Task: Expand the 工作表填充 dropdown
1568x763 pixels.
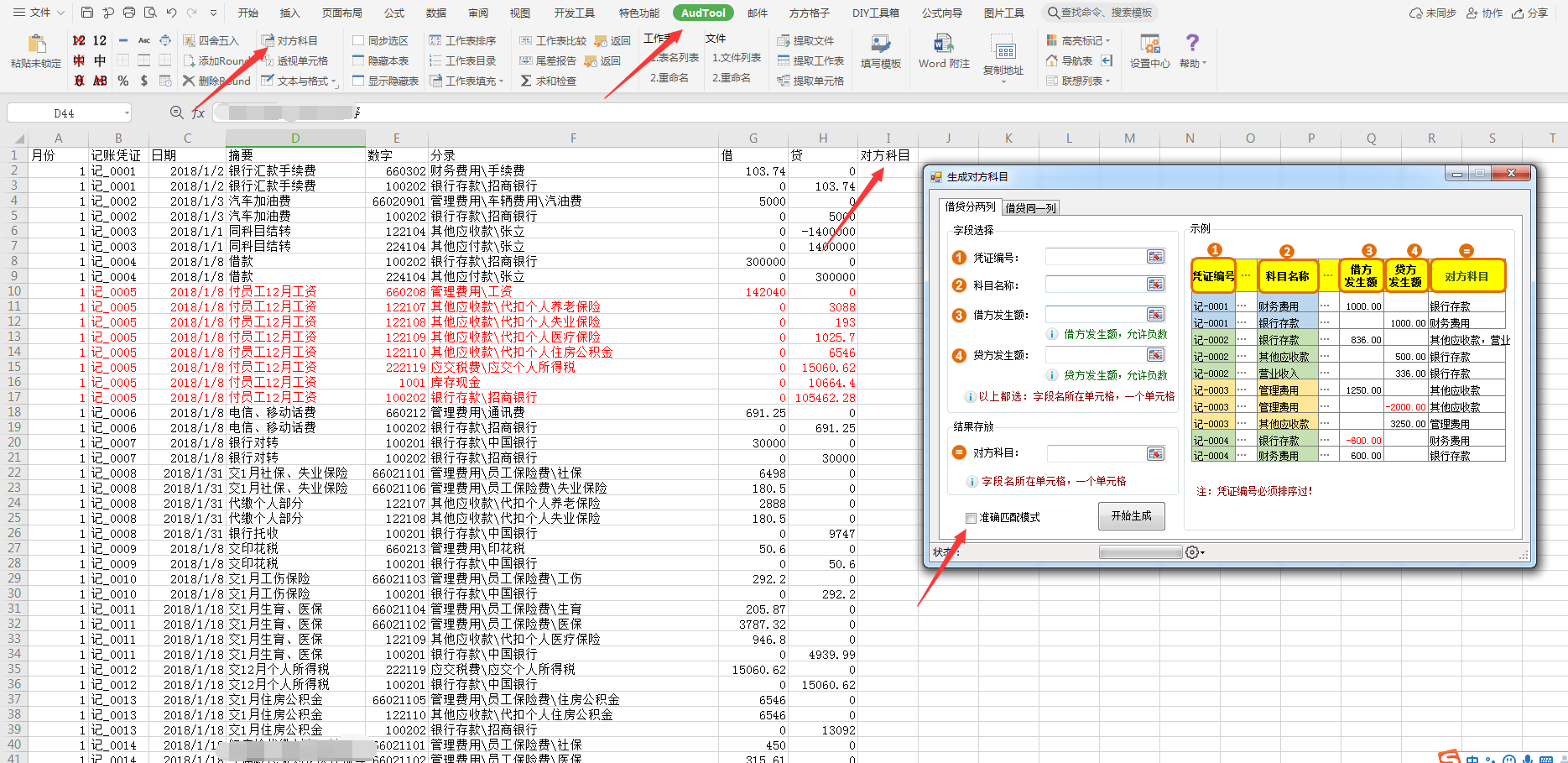Action: click(x=501, y=81)
